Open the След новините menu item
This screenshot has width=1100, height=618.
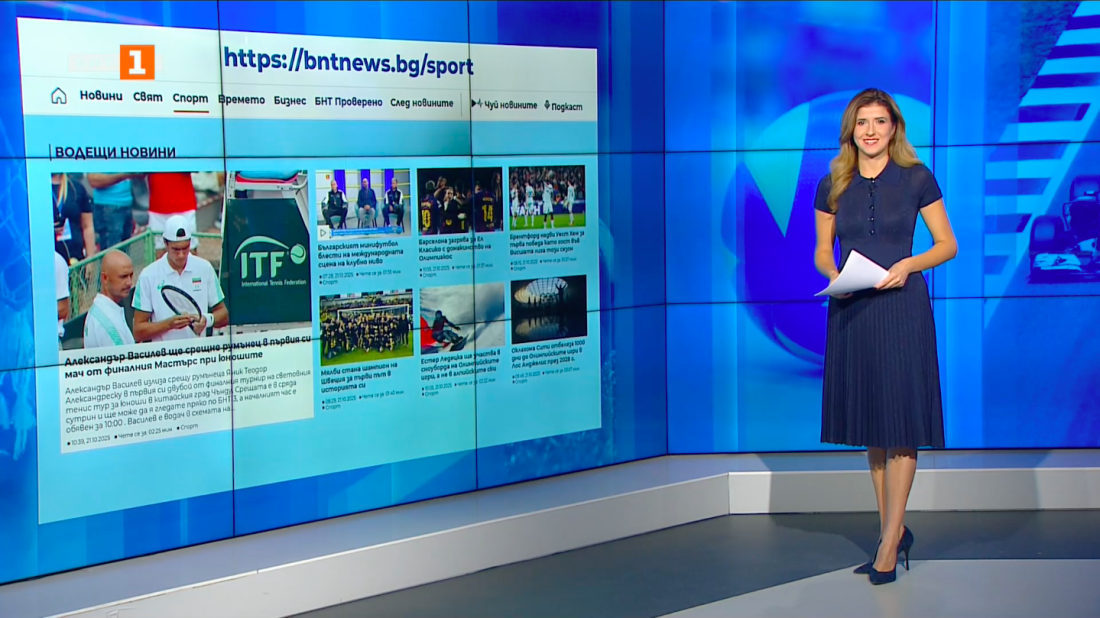[421, 103]
